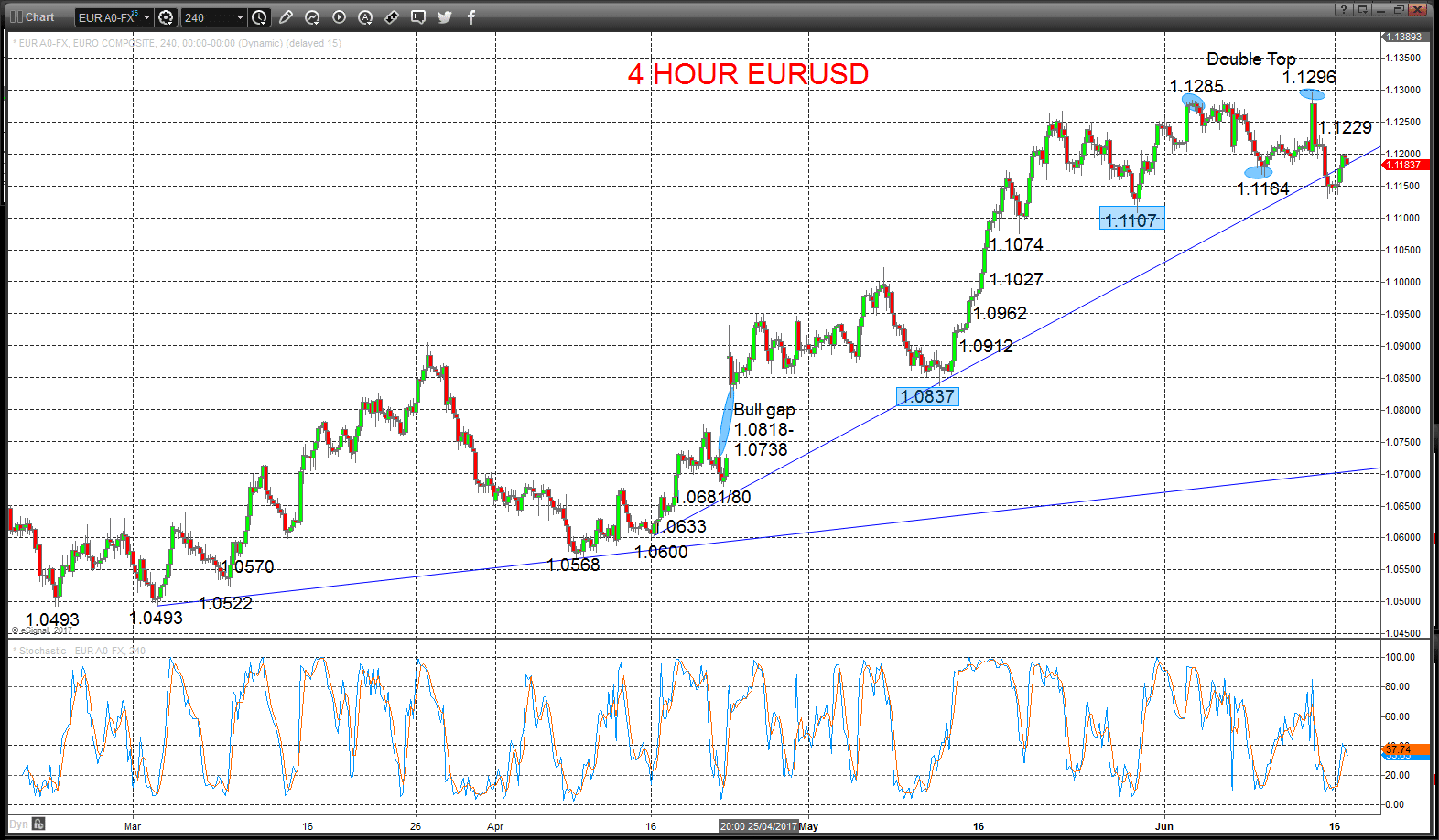Select the 1.0522 price label

click(x=225, y=603)
